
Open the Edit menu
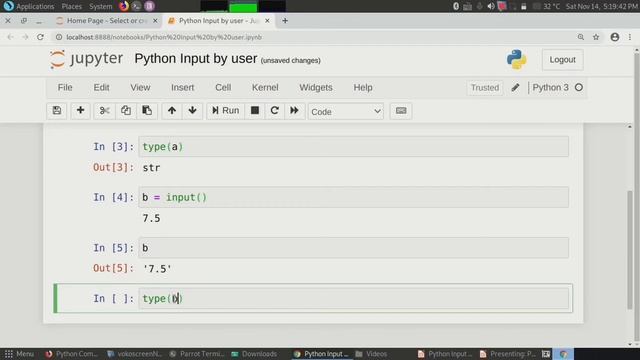coord(101,87)
